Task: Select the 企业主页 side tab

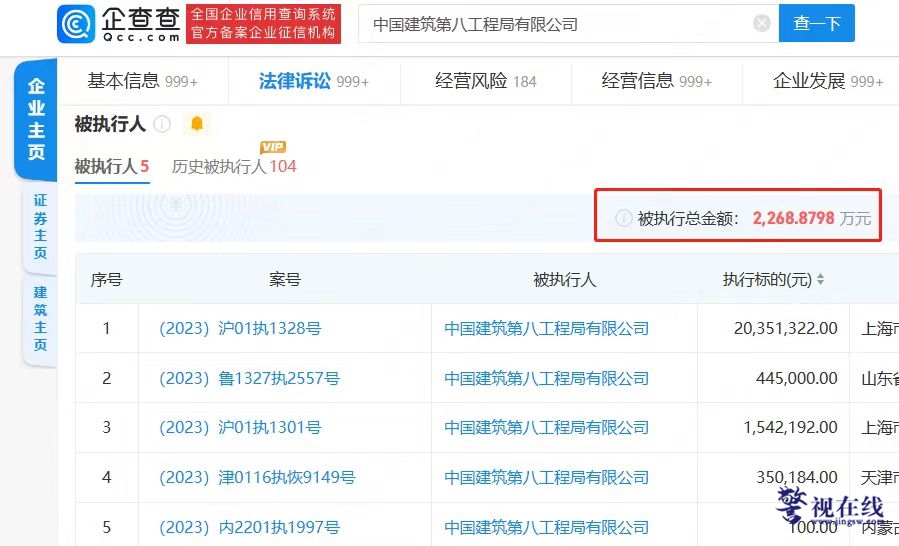Action: [36, 119]
